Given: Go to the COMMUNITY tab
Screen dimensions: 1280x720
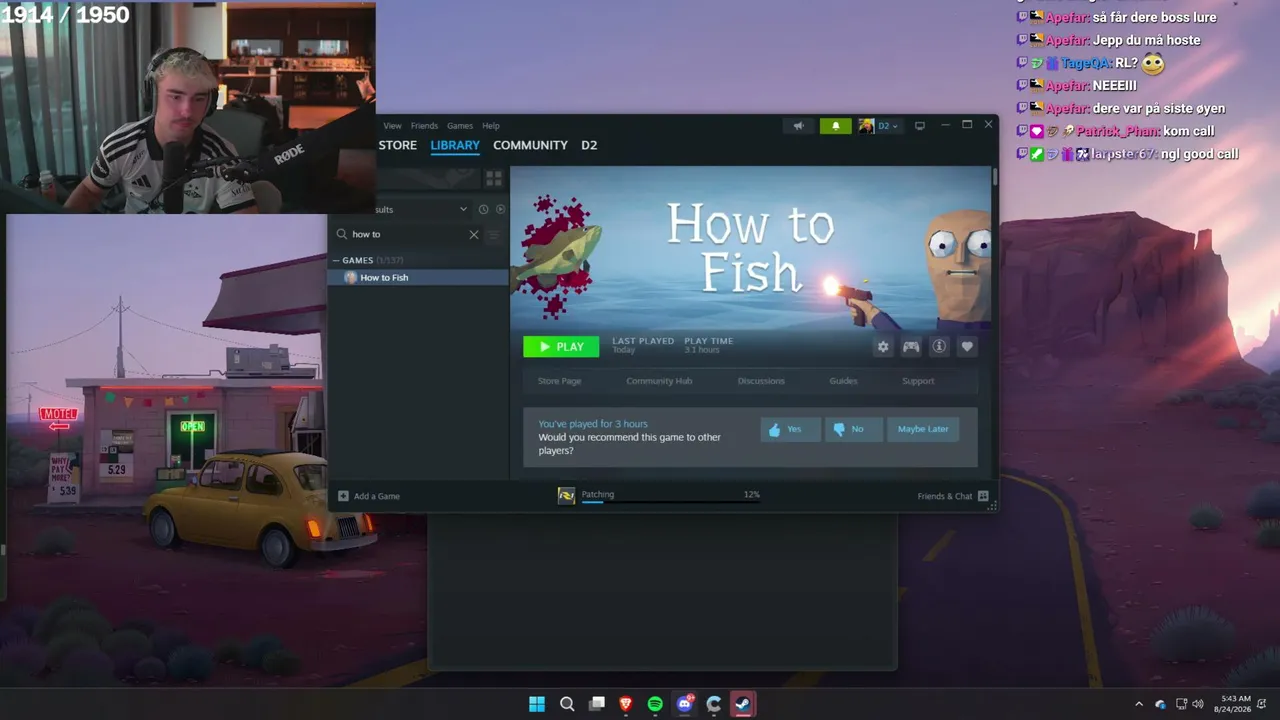Looking at the screenshot, I should (530, 145).
